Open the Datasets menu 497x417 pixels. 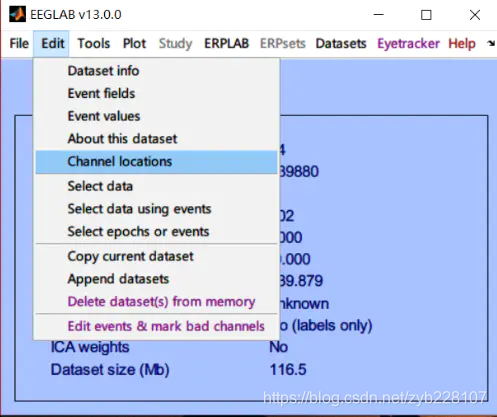pos(341,43)
